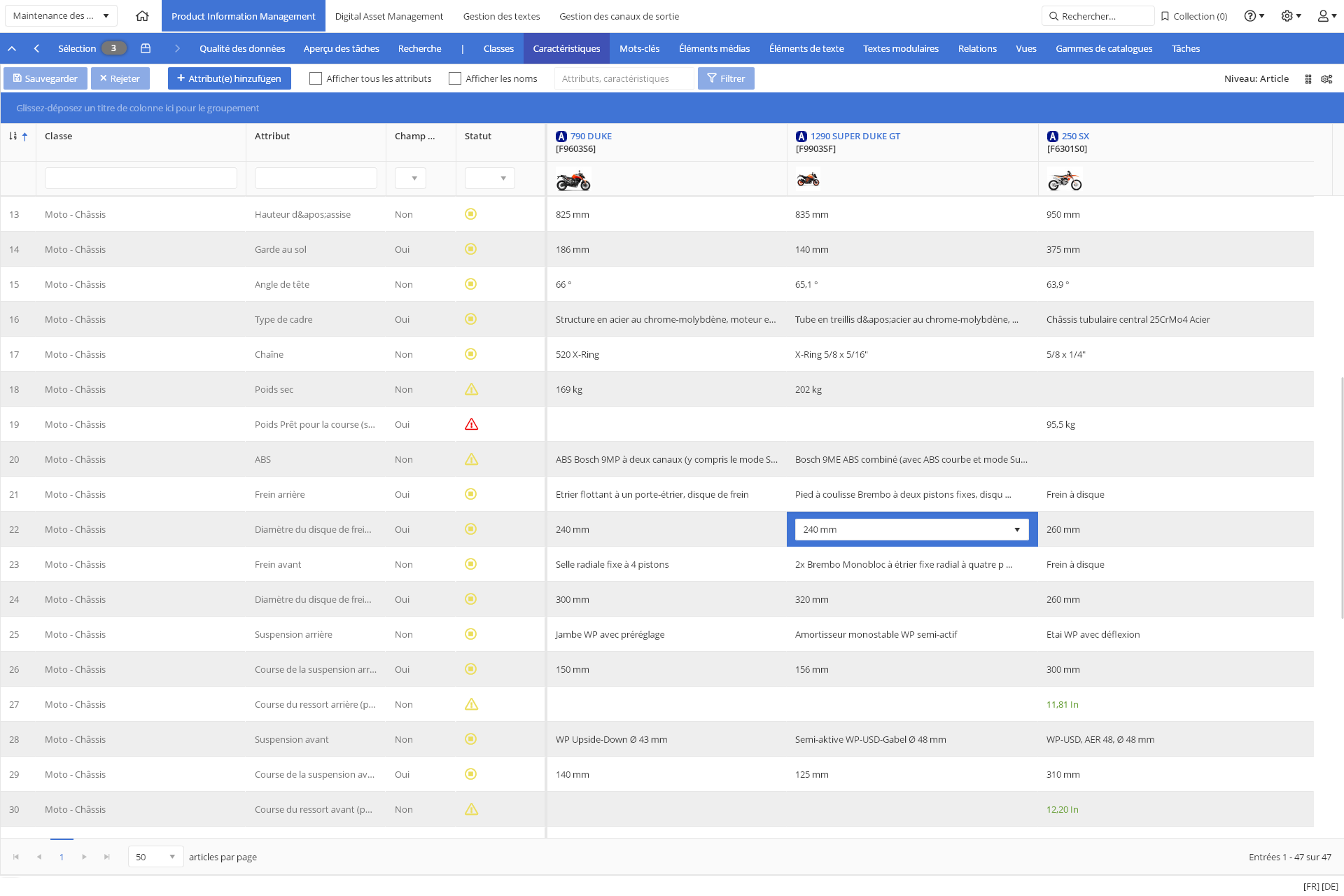Click the article icon beside 790 DUKE
The image size is (1344, 896).
pyautogui.click(x=561, y=136)
